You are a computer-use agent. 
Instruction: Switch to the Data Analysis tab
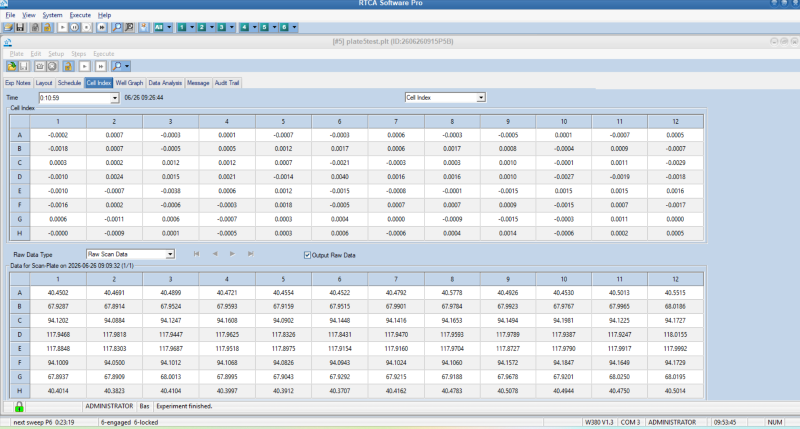coord(165,83)
